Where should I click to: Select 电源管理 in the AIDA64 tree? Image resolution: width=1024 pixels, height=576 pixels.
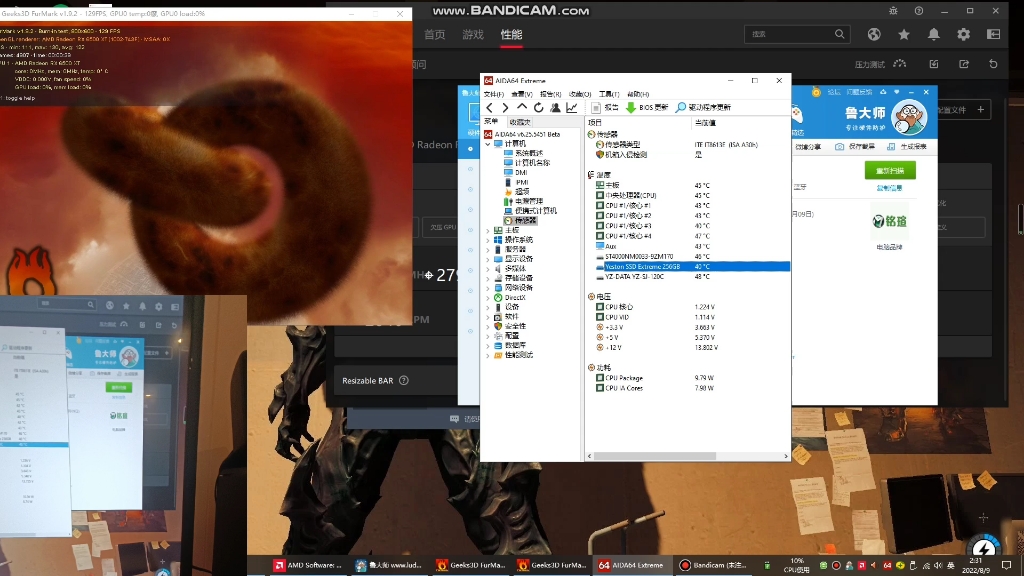528,201
